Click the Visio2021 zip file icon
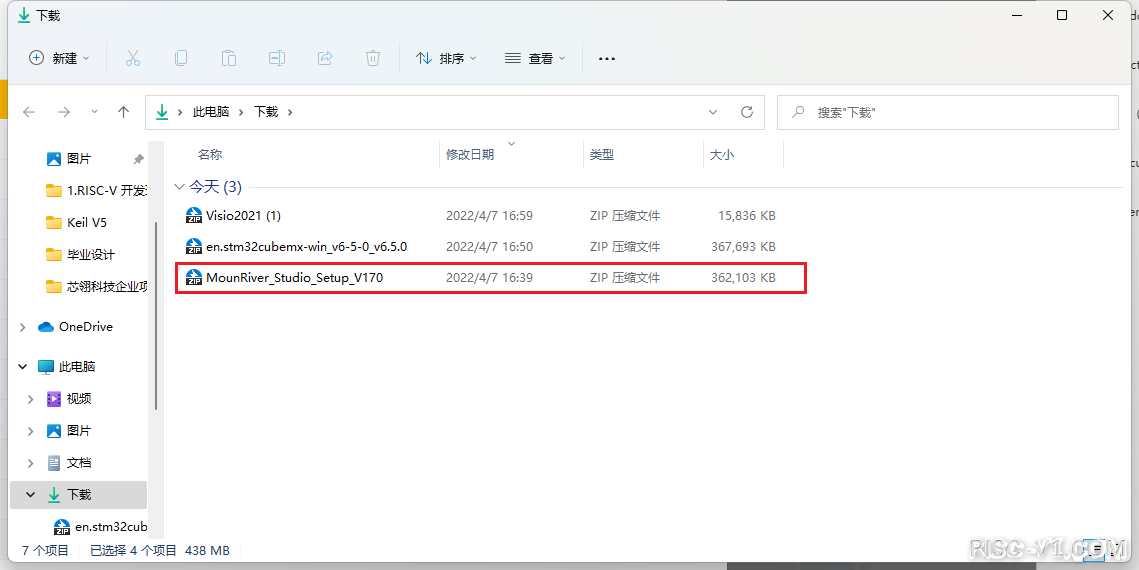This screenshot has height=570, width=1139. click(x=194, y=216)
